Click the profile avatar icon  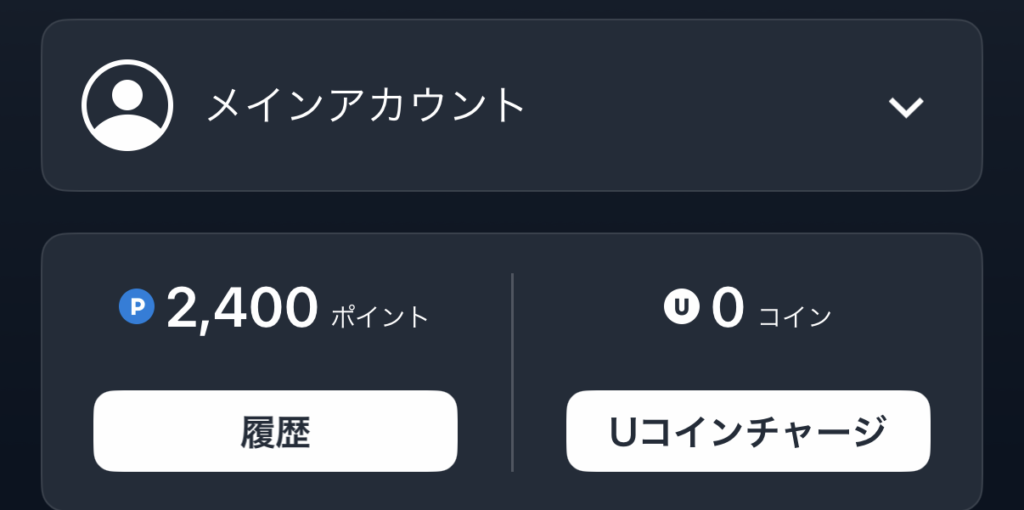click(127, 105)
